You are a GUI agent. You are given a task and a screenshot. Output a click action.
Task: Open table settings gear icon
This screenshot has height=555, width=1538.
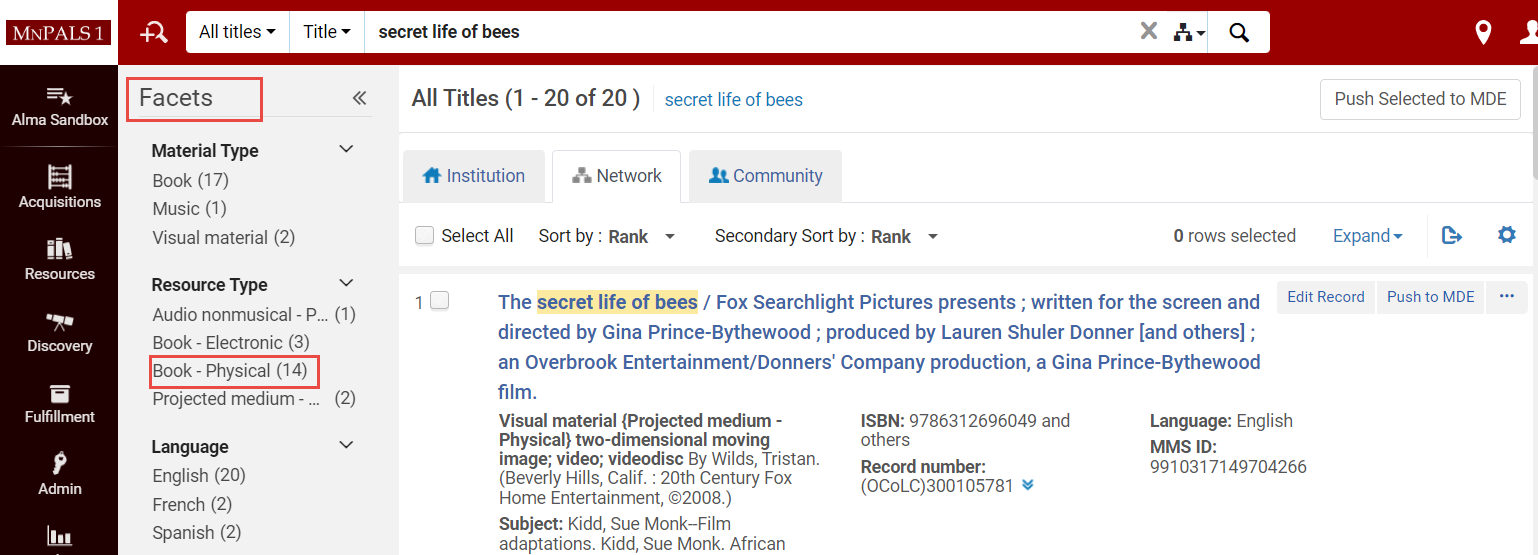point(1506,235)
